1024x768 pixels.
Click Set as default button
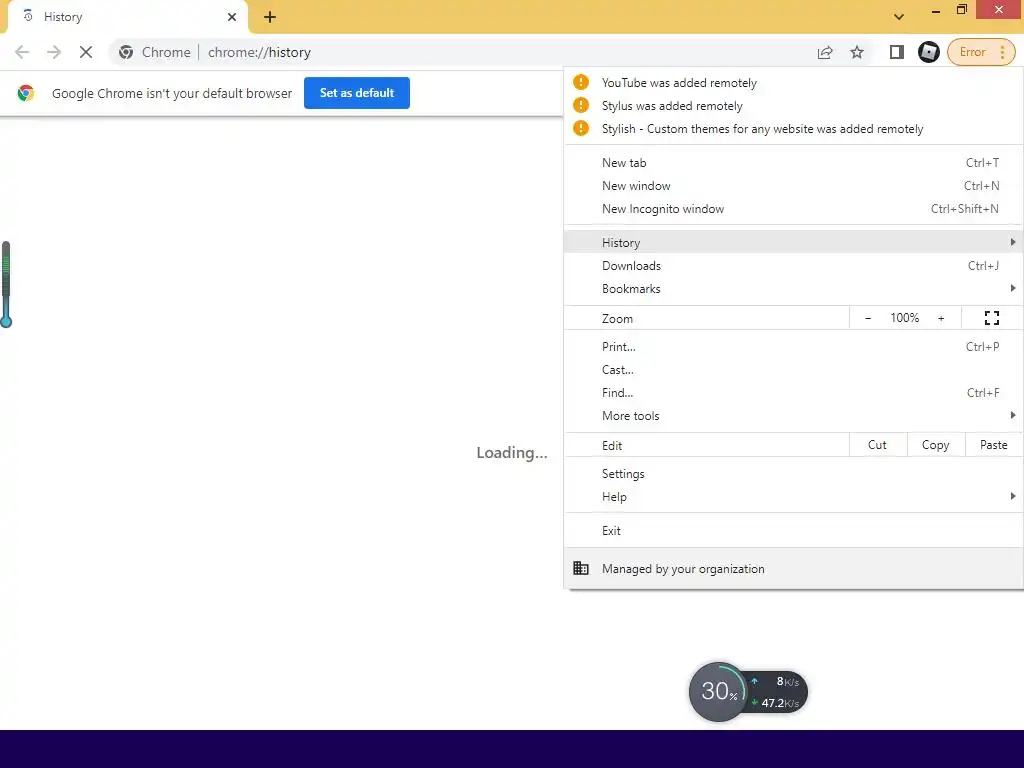(x=357, y=93)
